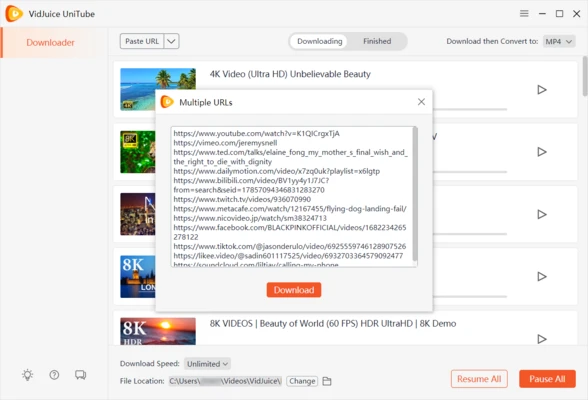Resume the 4K Video Unbelievable Beauty download
588x400 pixels.
pyautogui.click(x=542, y=90)
